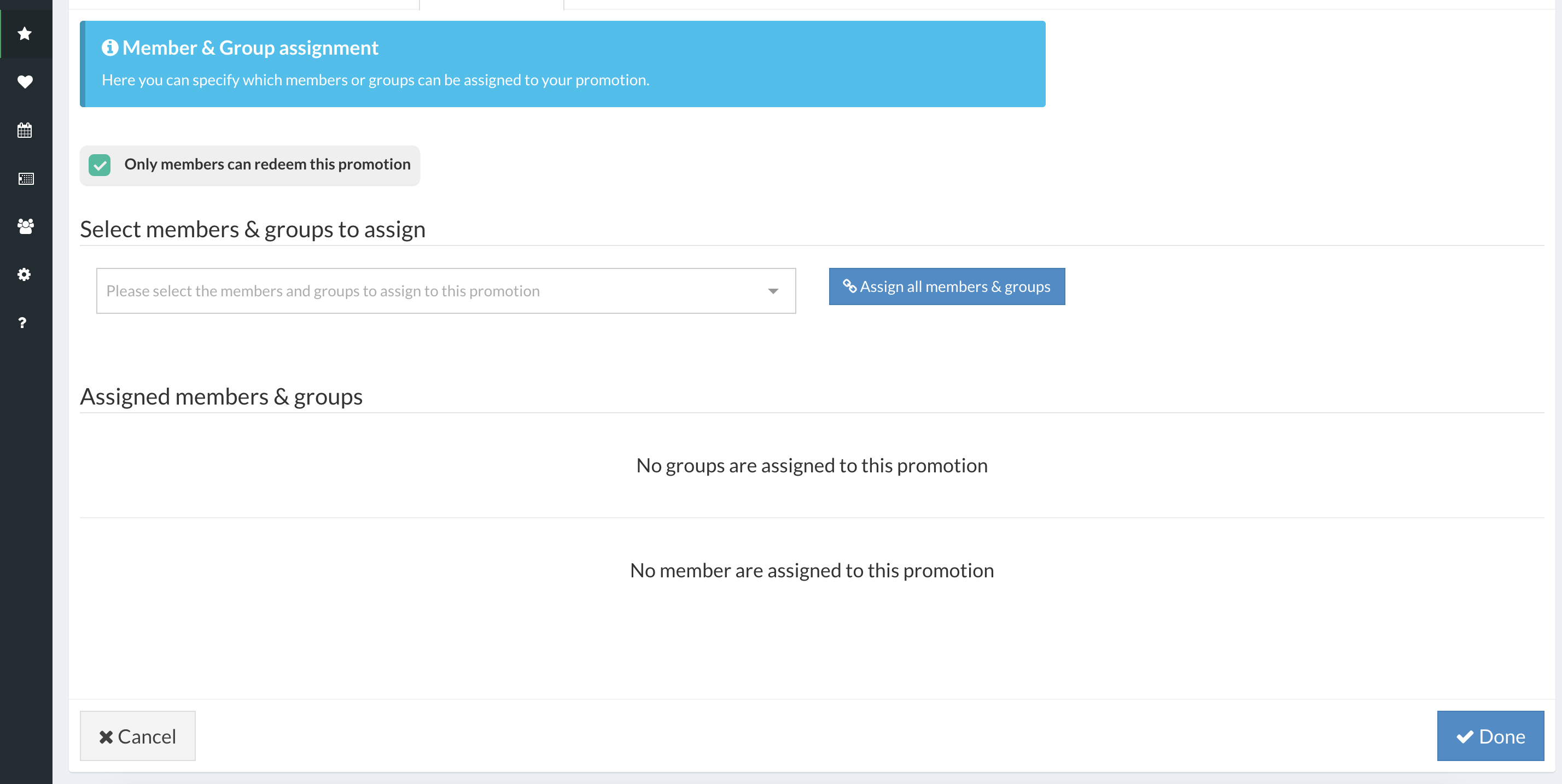Open the heart favorites sidebar icon
This screenshot has width=1562, height=784.
click(x=25, y=81)
